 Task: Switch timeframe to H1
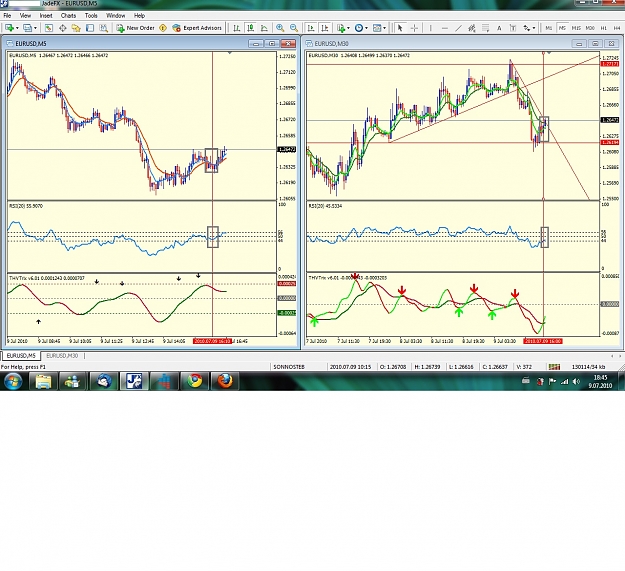click(603, 28)
